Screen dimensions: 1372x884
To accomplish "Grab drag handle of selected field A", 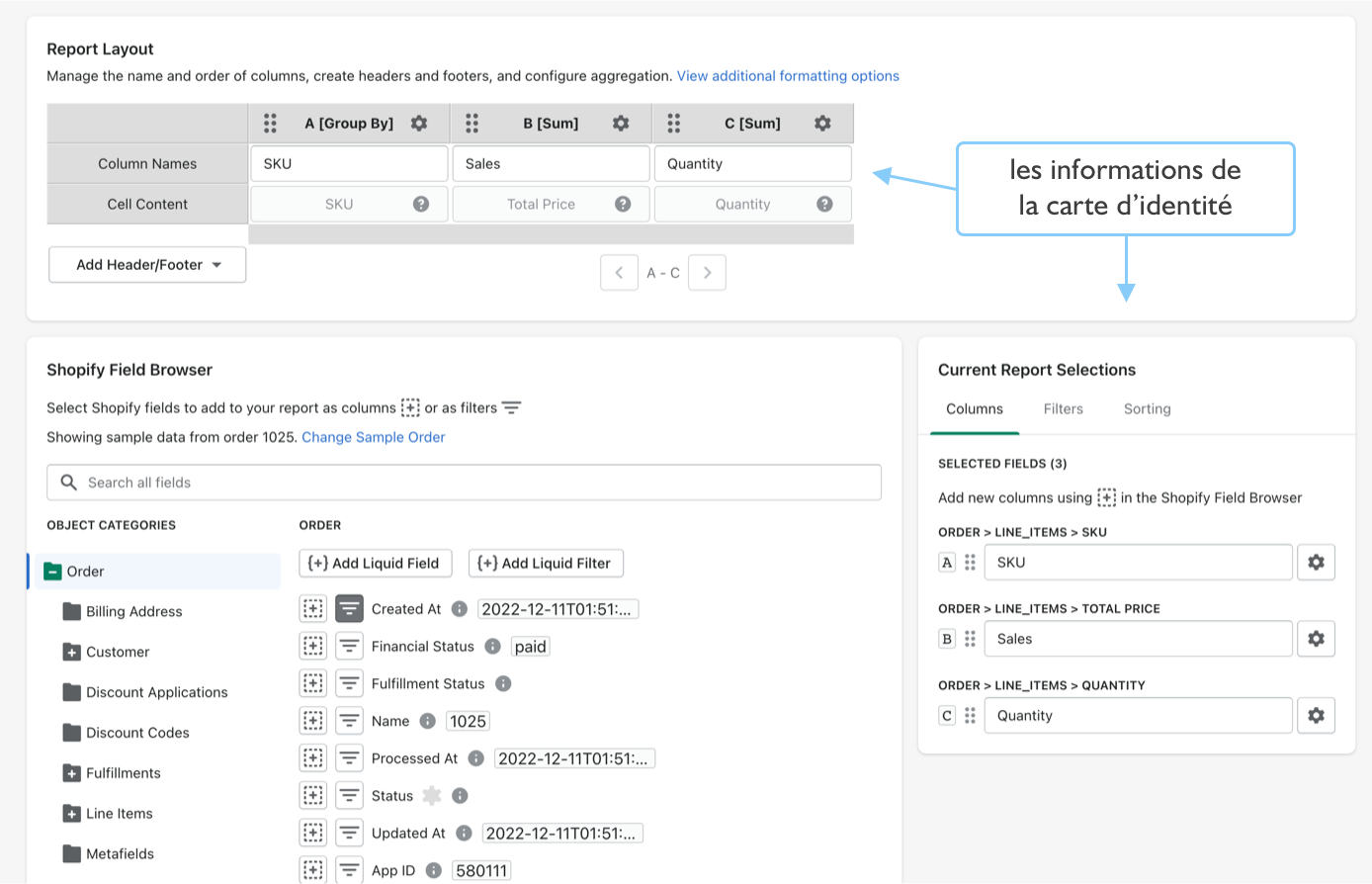I will click(x=971, y=562).
